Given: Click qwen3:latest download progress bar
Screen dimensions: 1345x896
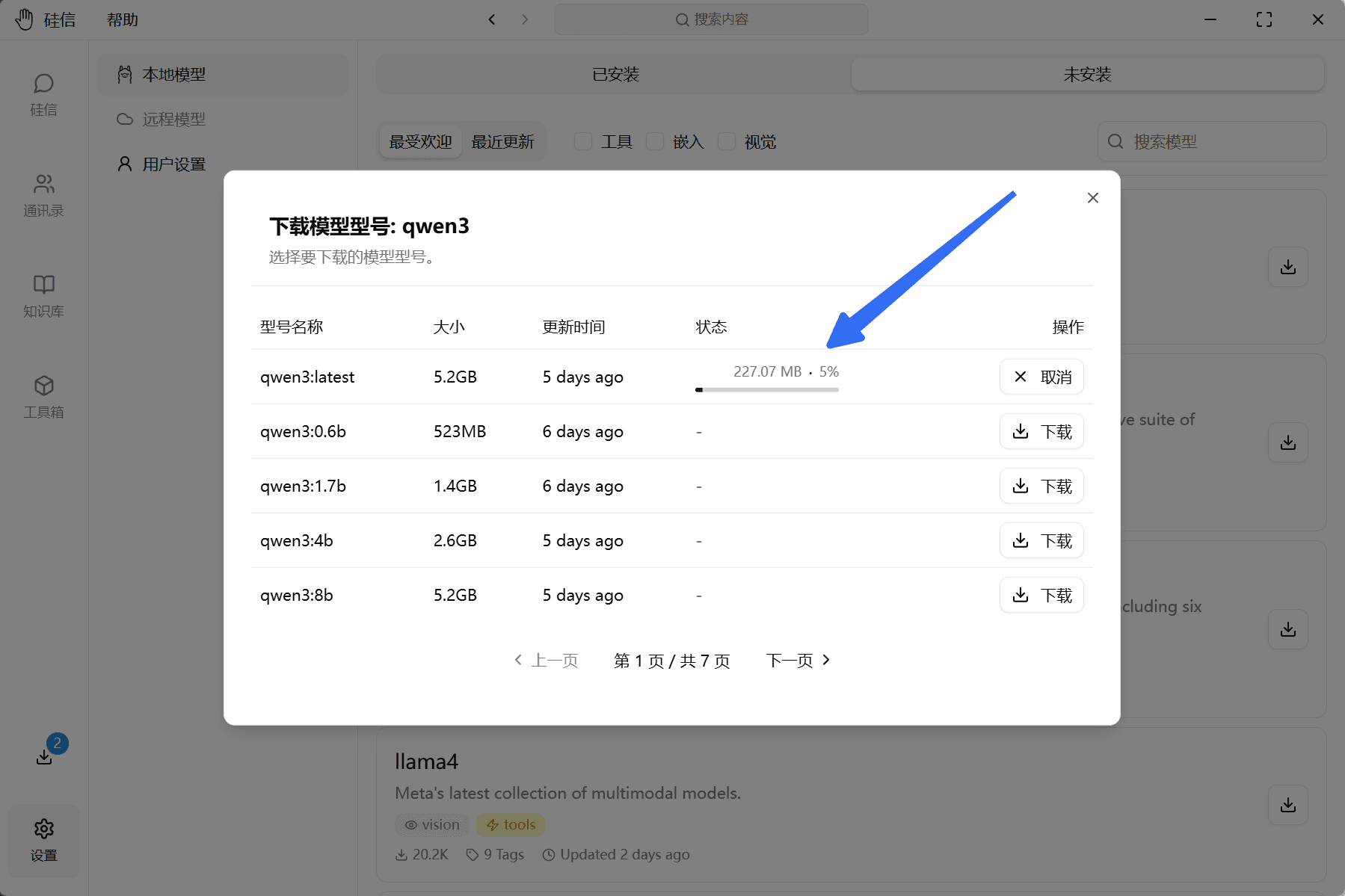Looking at the screenshot, I should coord(767,389).
